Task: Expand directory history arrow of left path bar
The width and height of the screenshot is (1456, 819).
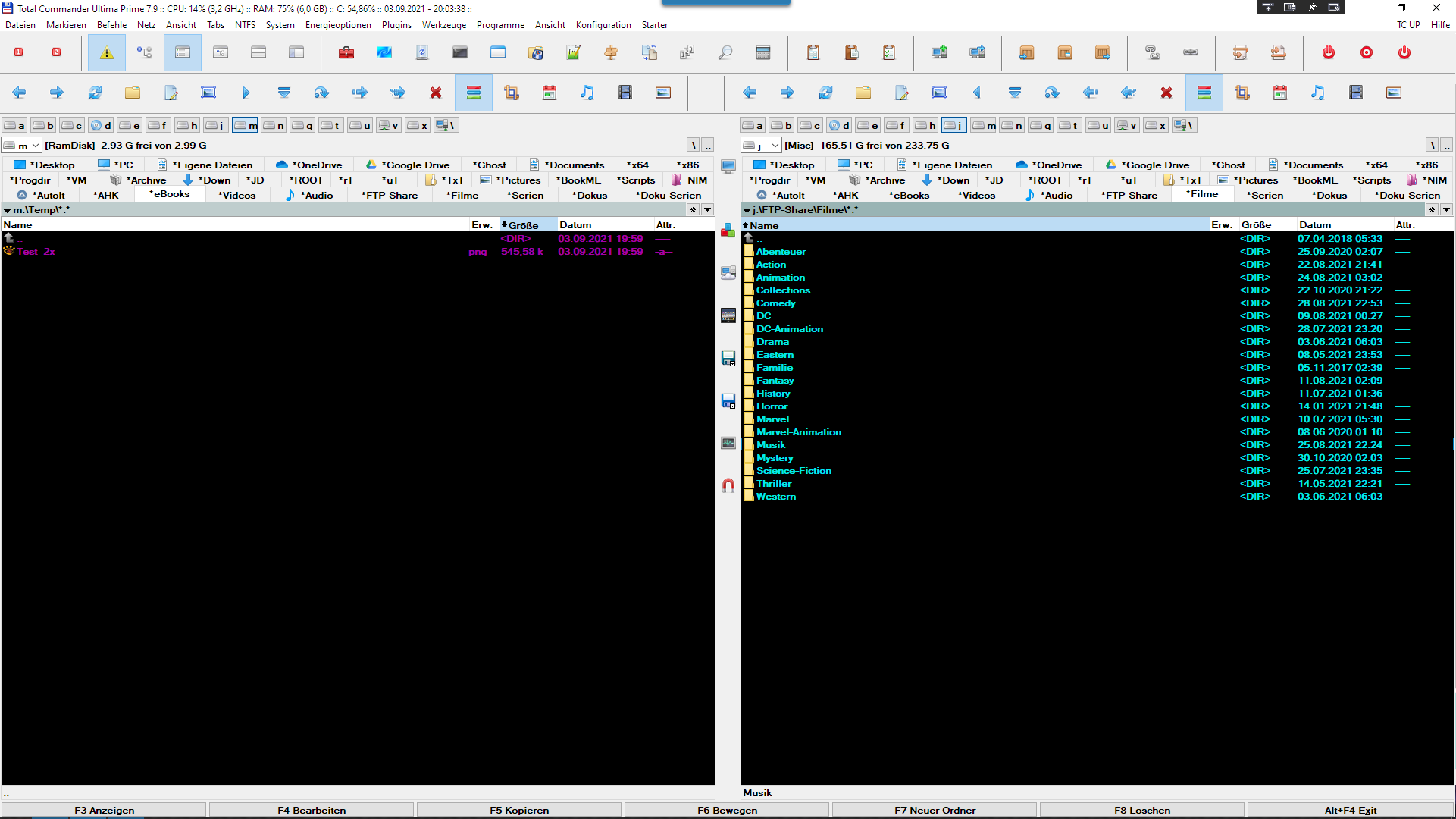Action: (707, 209)
